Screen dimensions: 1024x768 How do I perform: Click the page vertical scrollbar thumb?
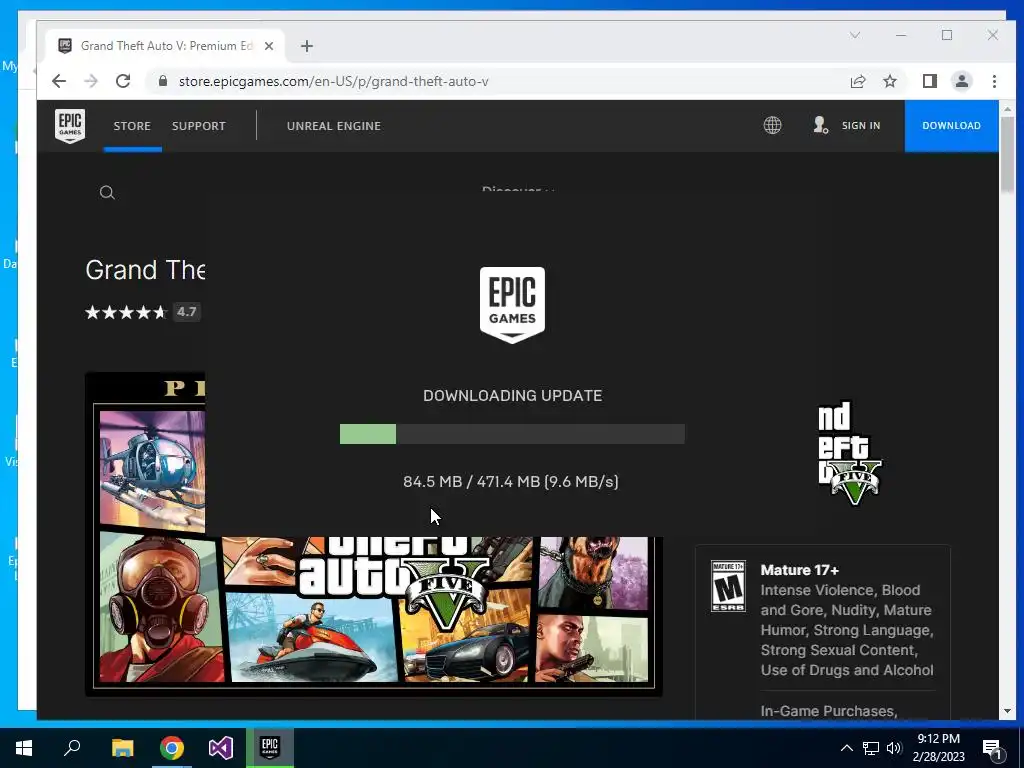(x=1007, y=155)
